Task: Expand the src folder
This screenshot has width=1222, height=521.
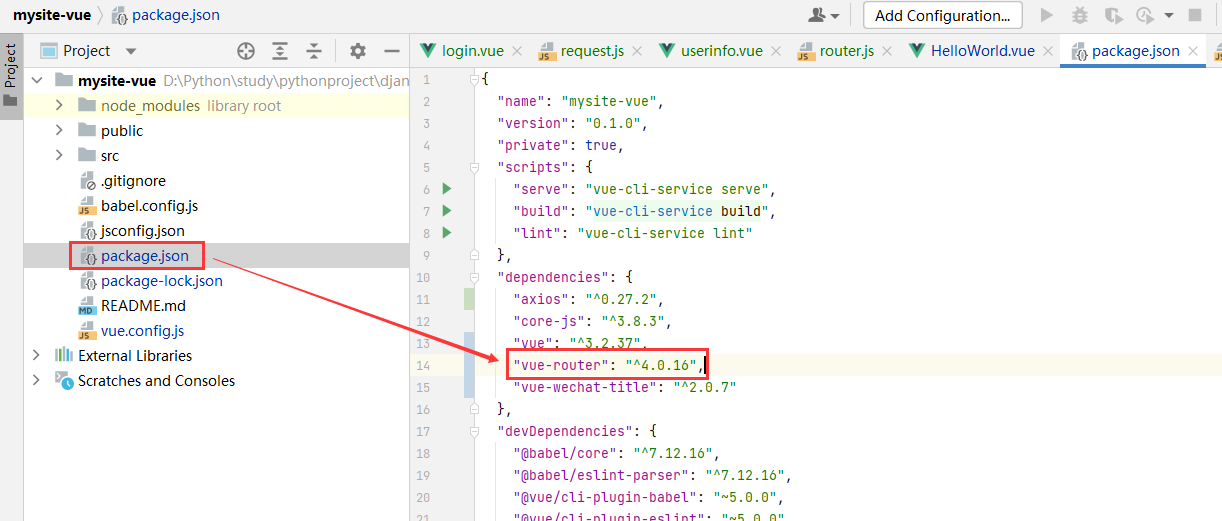Action: coord(59,155)
